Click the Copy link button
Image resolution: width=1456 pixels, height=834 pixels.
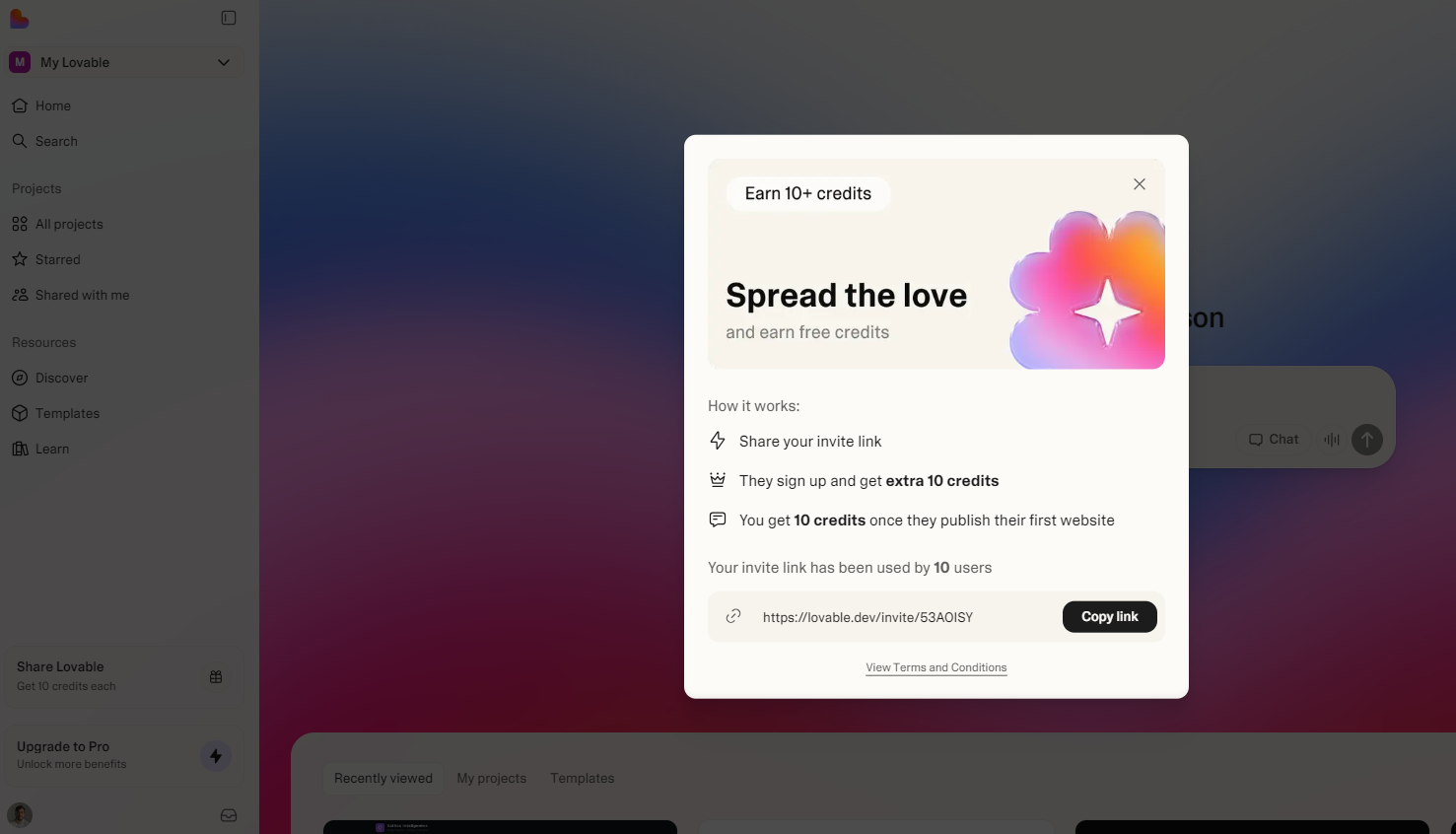click(1110, 616)
